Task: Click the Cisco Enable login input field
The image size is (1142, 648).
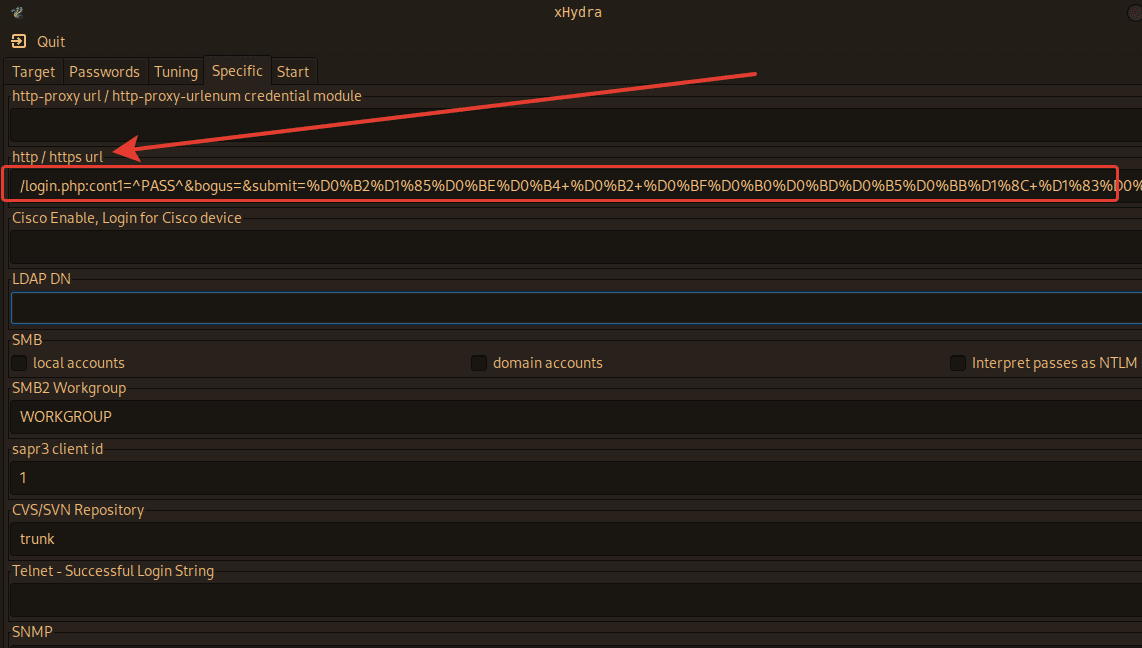Action: point(570,247)
